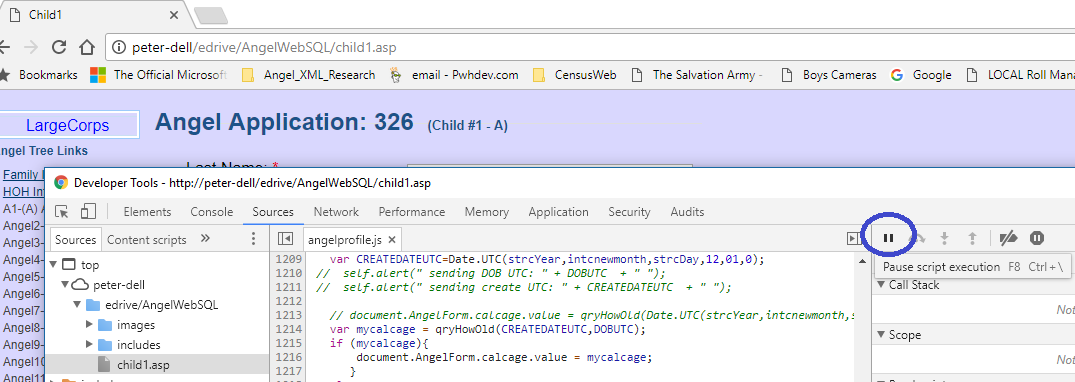Click the Angel8 sidebar entry
Screen dimensions: 1075x382
(23, 327)
